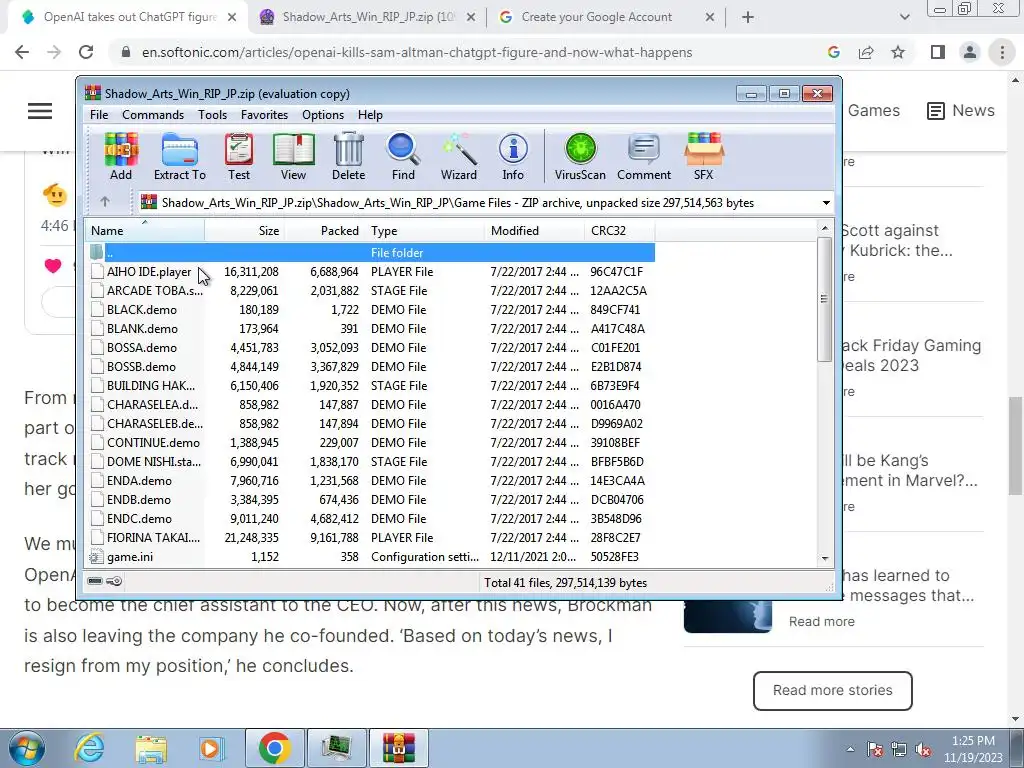Open the Wizard wand icon
Viewport: 1024px width, 768px height.
[x=458, y=156]
